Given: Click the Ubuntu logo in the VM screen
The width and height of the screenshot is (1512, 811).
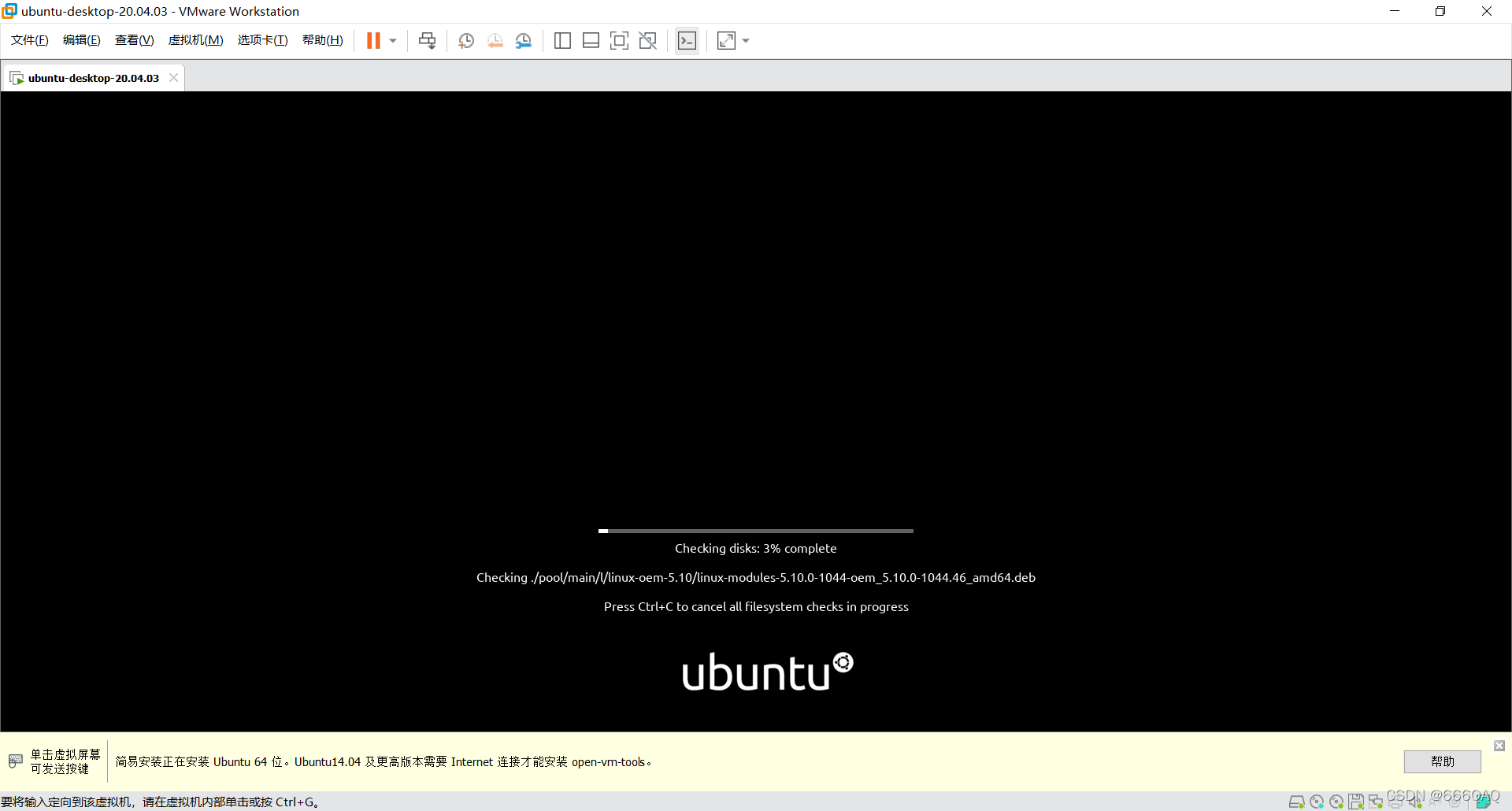Looking at the screenshot, I should pos(768,672).
